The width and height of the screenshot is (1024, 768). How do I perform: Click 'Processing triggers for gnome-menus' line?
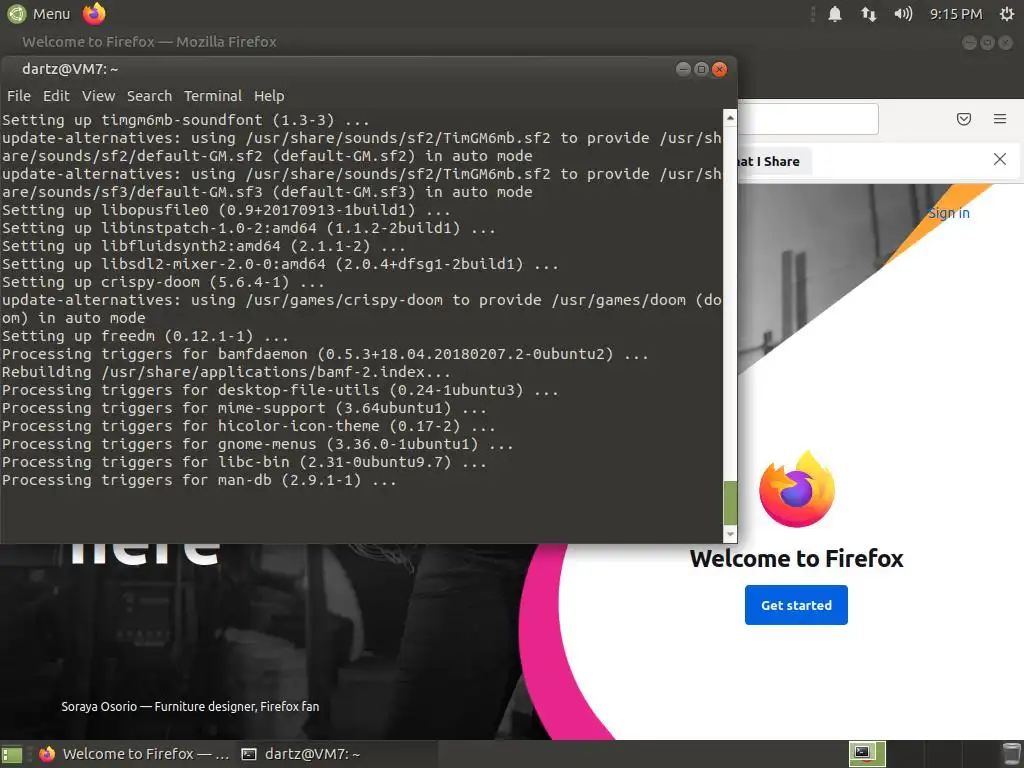[x=257, y=444]
